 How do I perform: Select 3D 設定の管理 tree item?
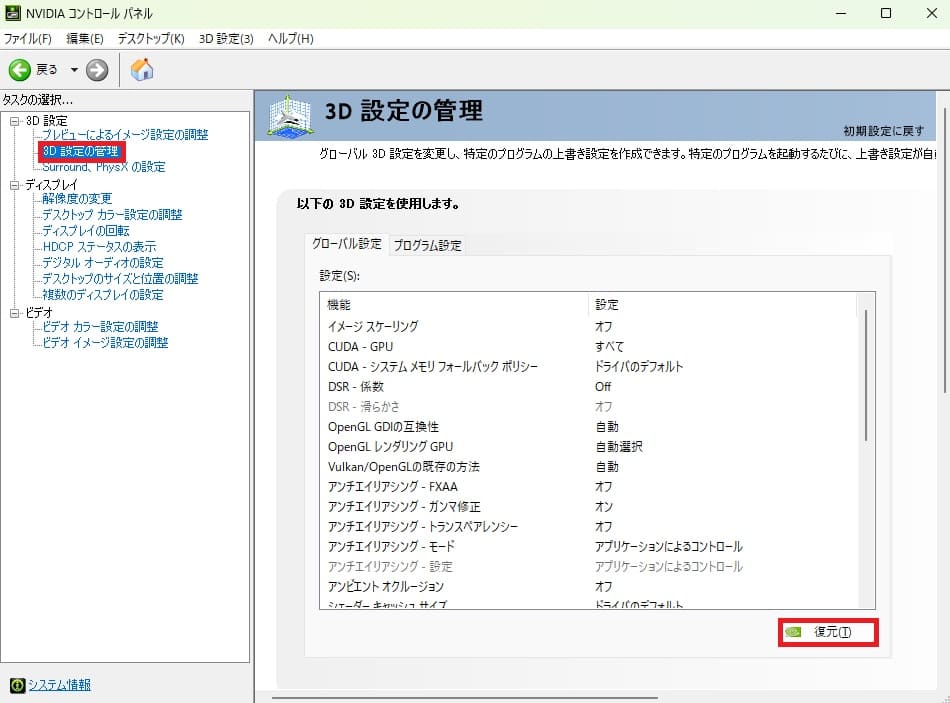coord(81,151)
